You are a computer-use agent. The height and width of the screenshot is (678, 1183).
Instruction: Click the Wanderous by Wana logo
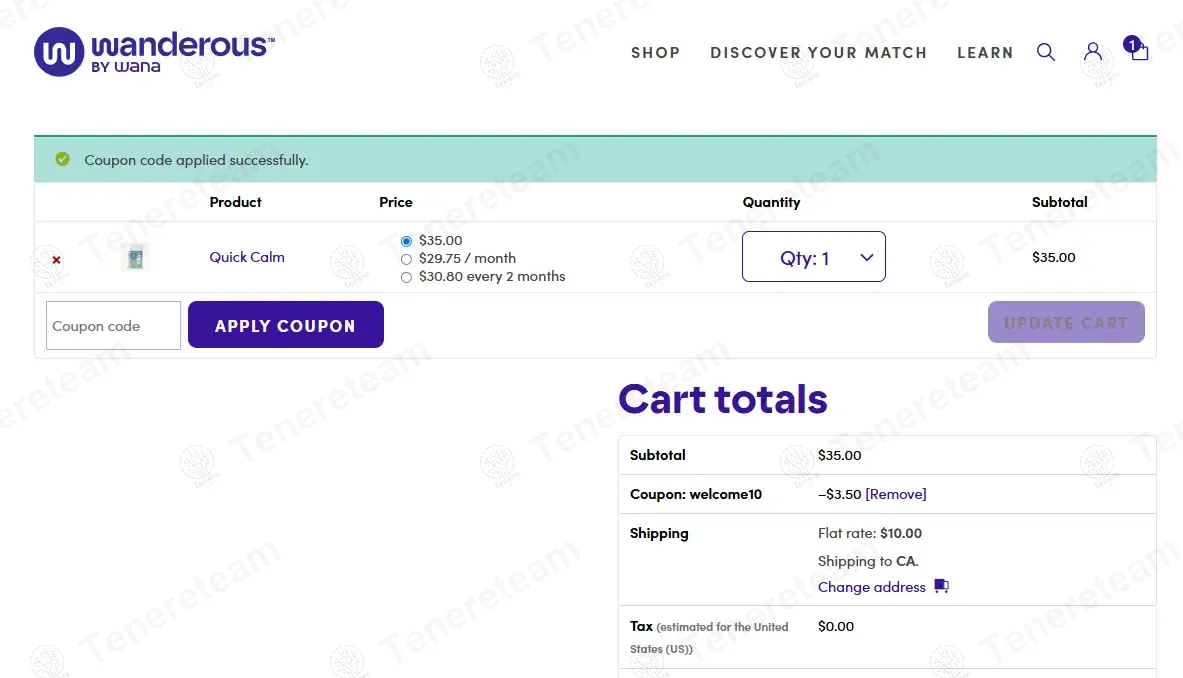click(x=154, y=52)
